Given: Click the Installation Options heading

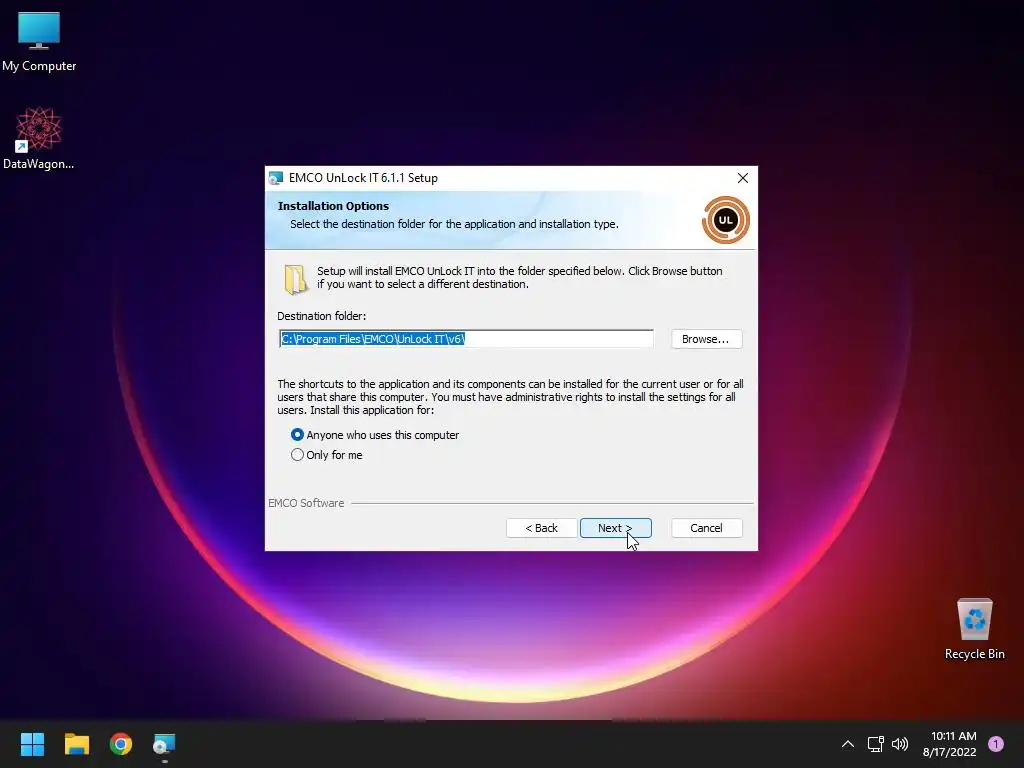Looking at the screenshot, I should (333, 206).
